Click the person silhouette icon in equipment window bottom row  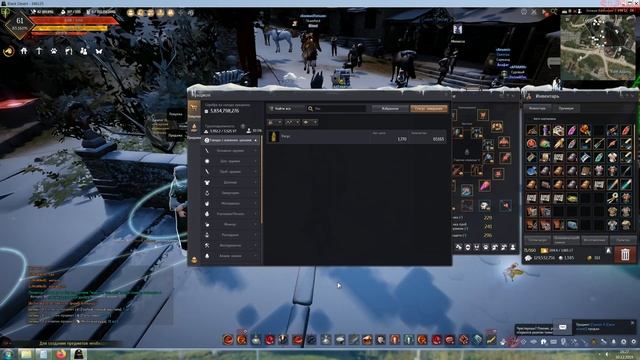tap(513, 247)
